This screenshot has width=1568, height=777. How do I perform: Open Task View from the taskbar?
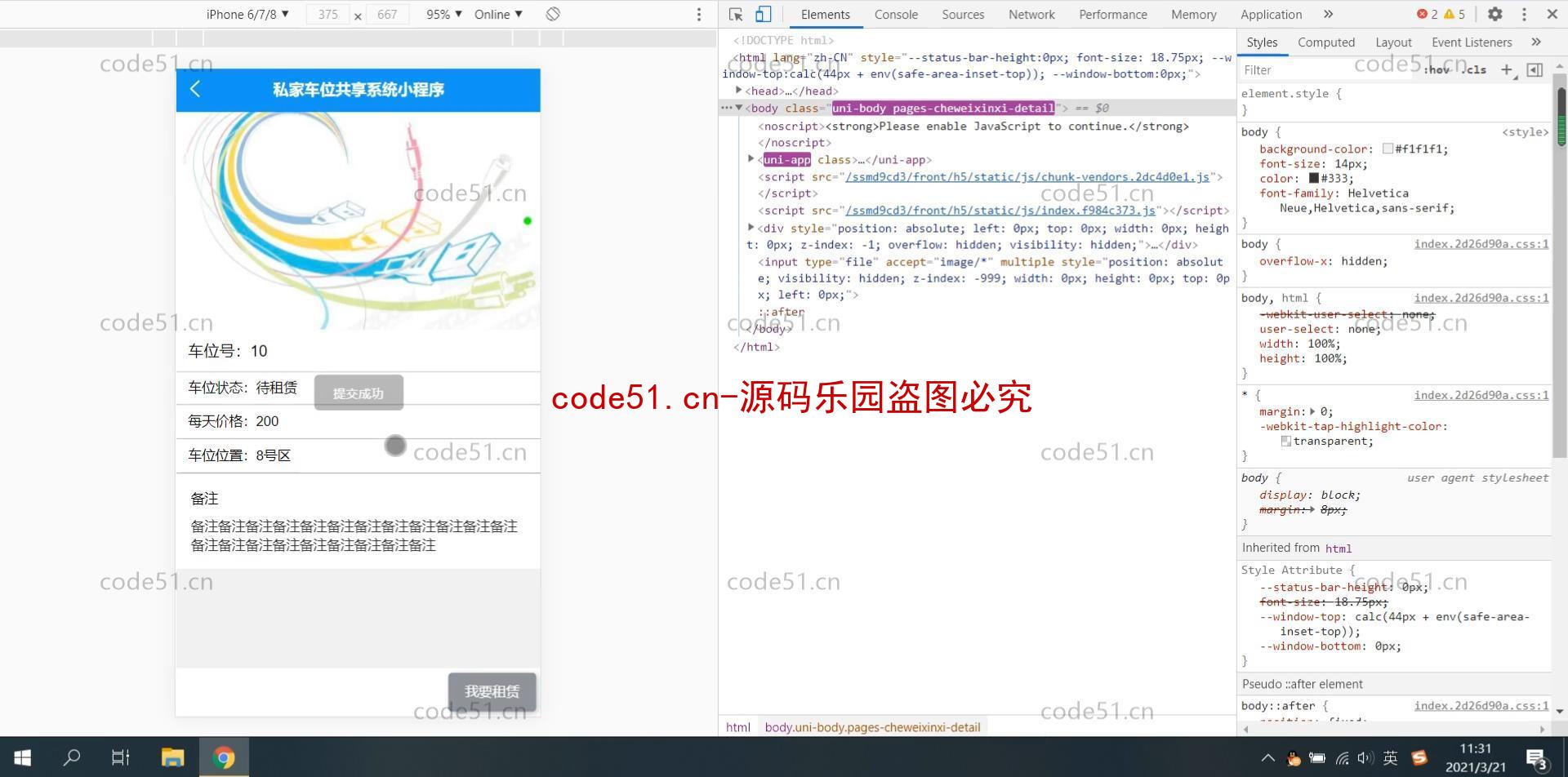coord(121,757)
